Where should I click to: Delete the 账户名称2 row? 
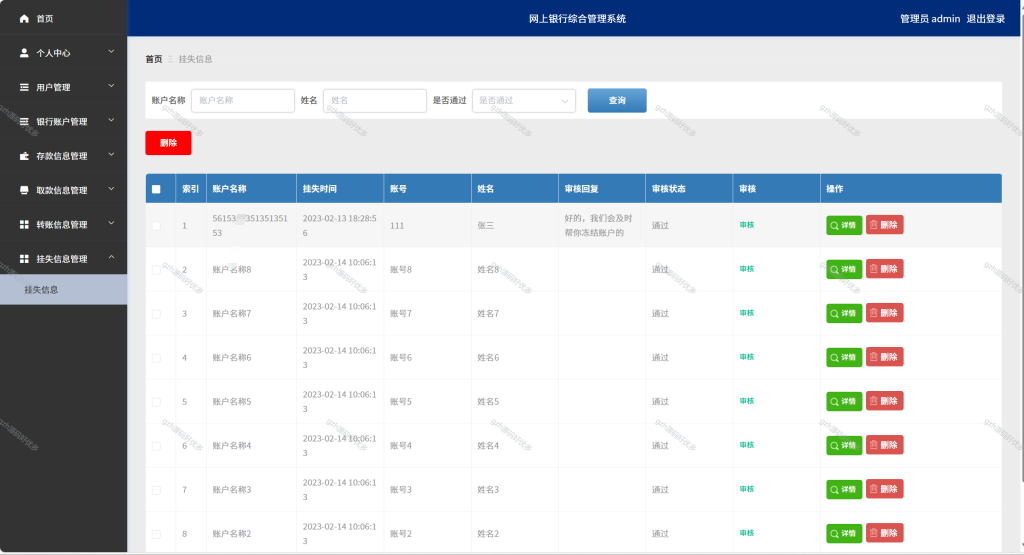pyautogui.click(x=884, y=533)
